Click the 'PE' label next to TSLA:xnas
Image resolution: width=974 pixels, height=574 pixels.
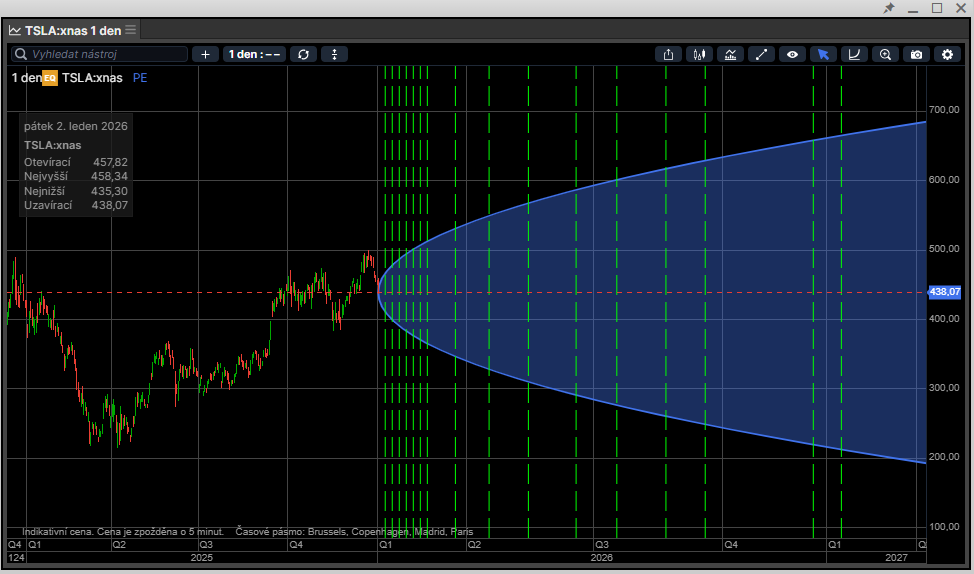139,77
